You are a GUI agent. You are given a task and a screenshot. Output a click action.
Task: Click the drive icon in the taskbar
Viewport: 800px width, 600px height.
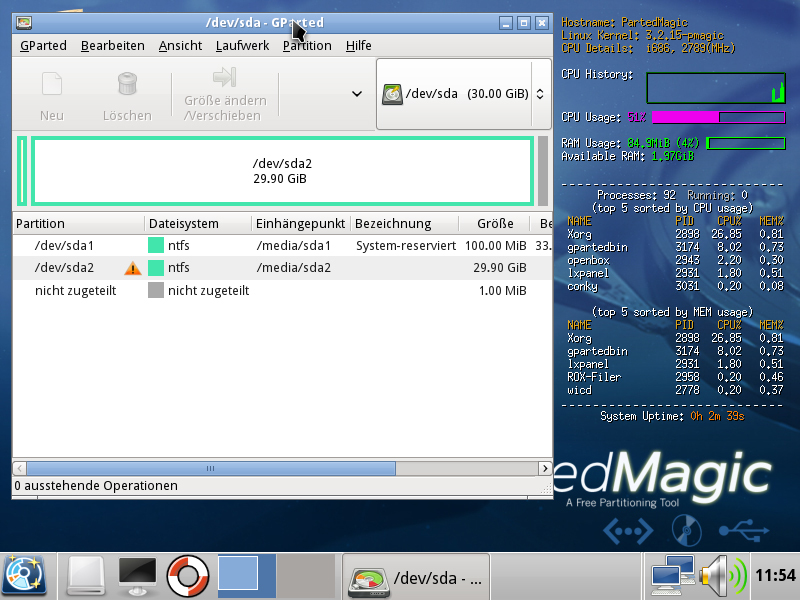tap(86, 577)
